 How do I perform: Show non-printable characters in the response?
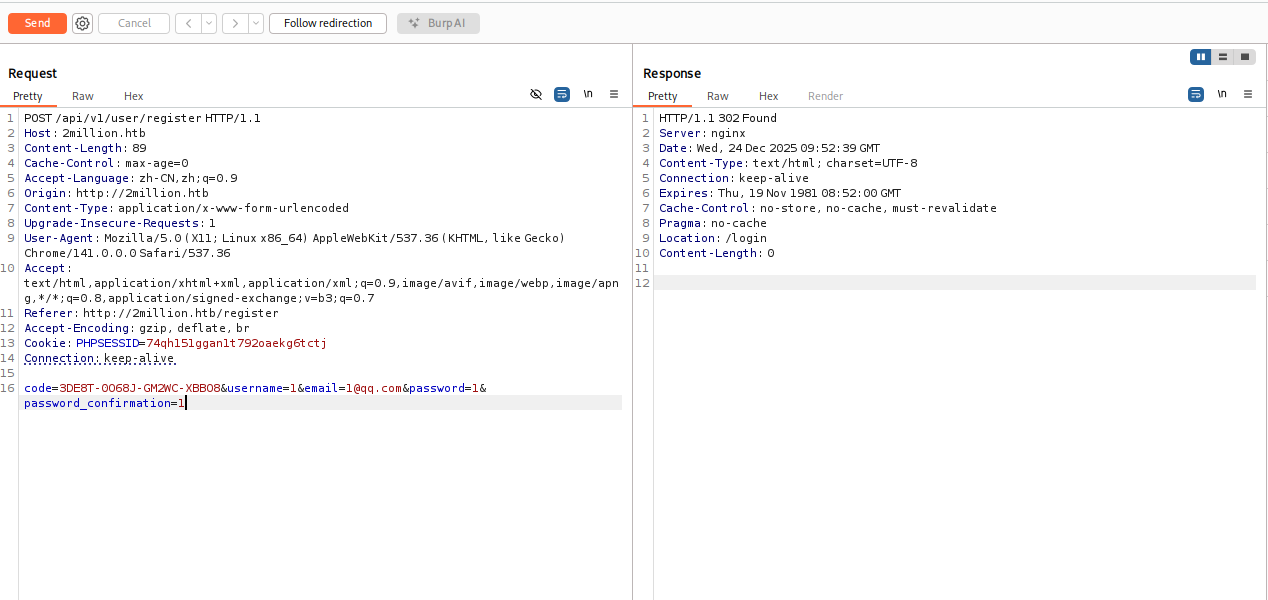point(1222,94)
